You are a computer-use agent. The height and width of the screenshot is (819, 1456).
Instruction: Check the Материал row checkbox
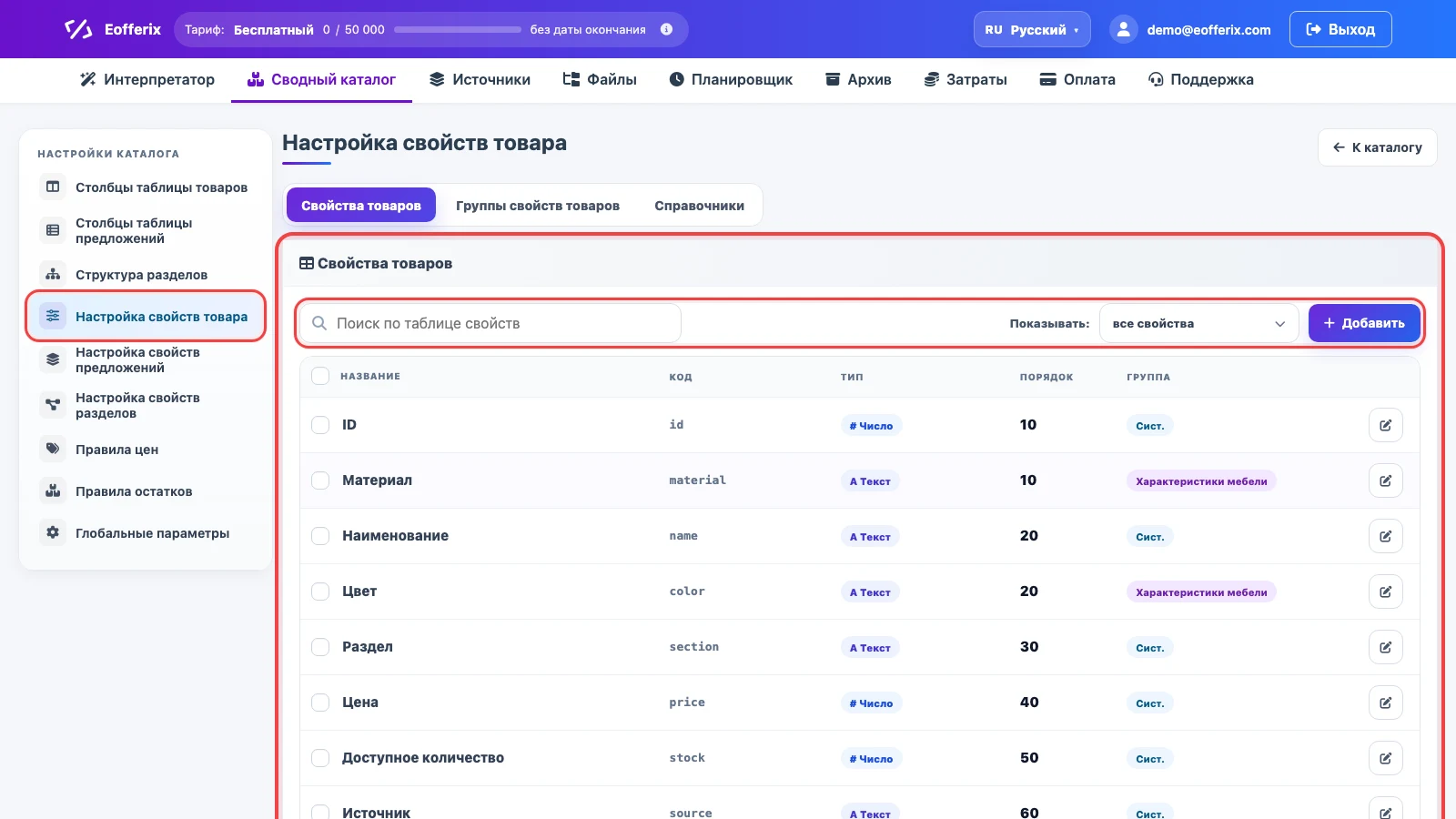tap(320, 480)
